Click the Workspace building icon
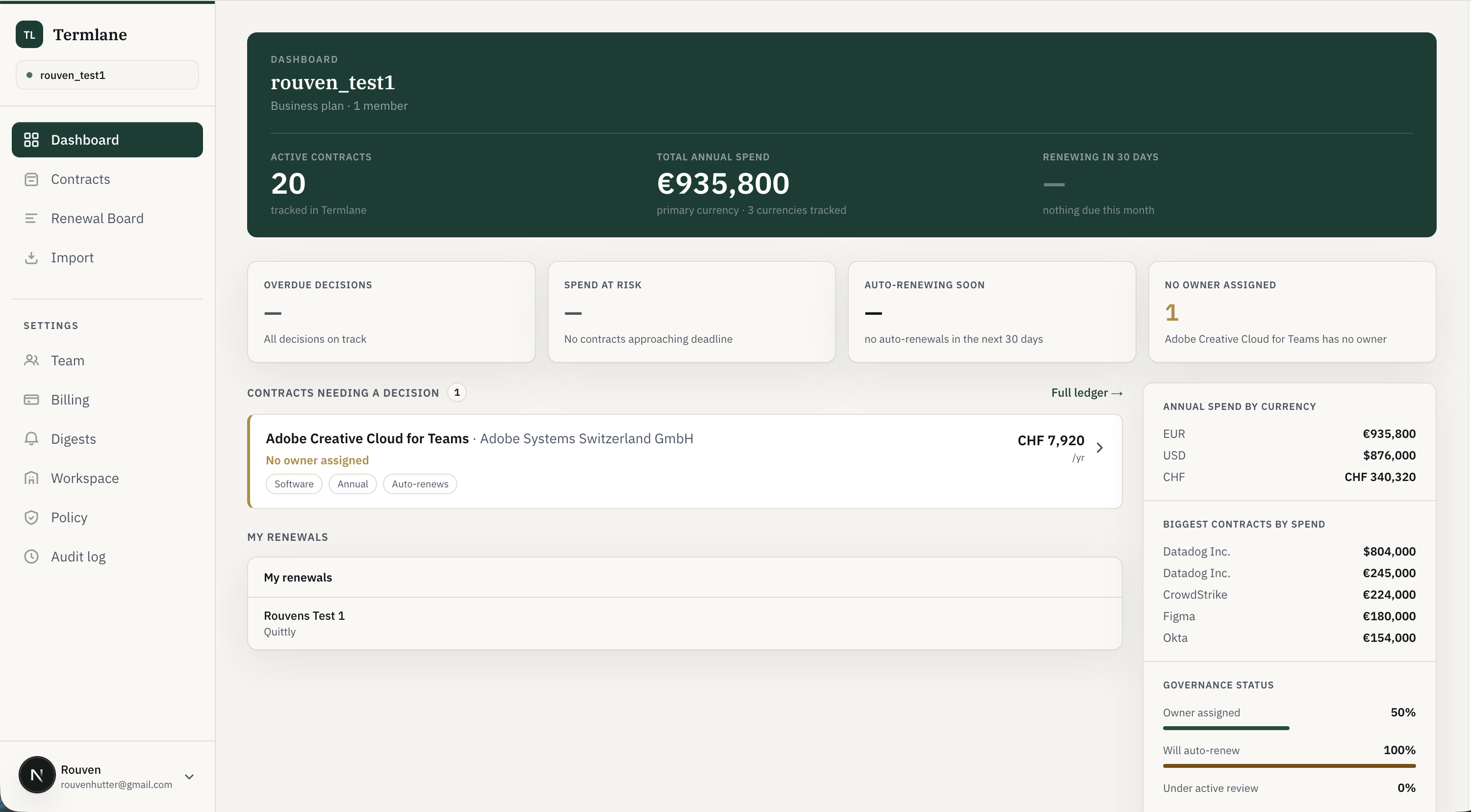The height and width of the screenshot is (812, 1471). point(31,478)
